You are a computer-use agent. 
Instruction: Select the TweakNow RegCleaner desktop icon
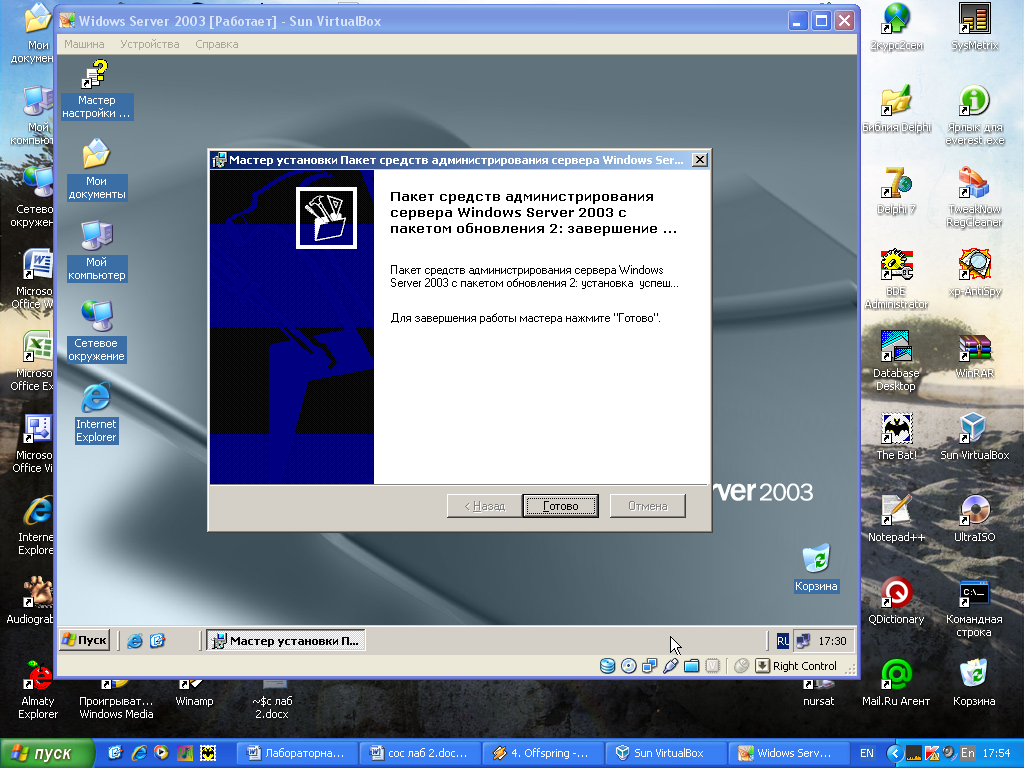click(x=974, y=198)
